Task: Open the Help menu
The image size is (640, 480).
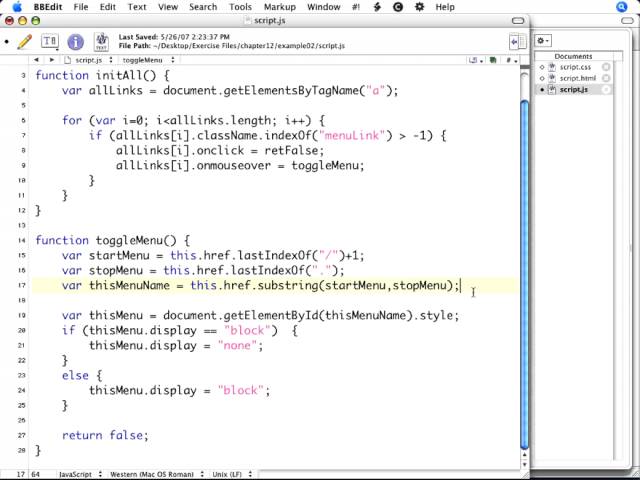Action: click(444, 7)
